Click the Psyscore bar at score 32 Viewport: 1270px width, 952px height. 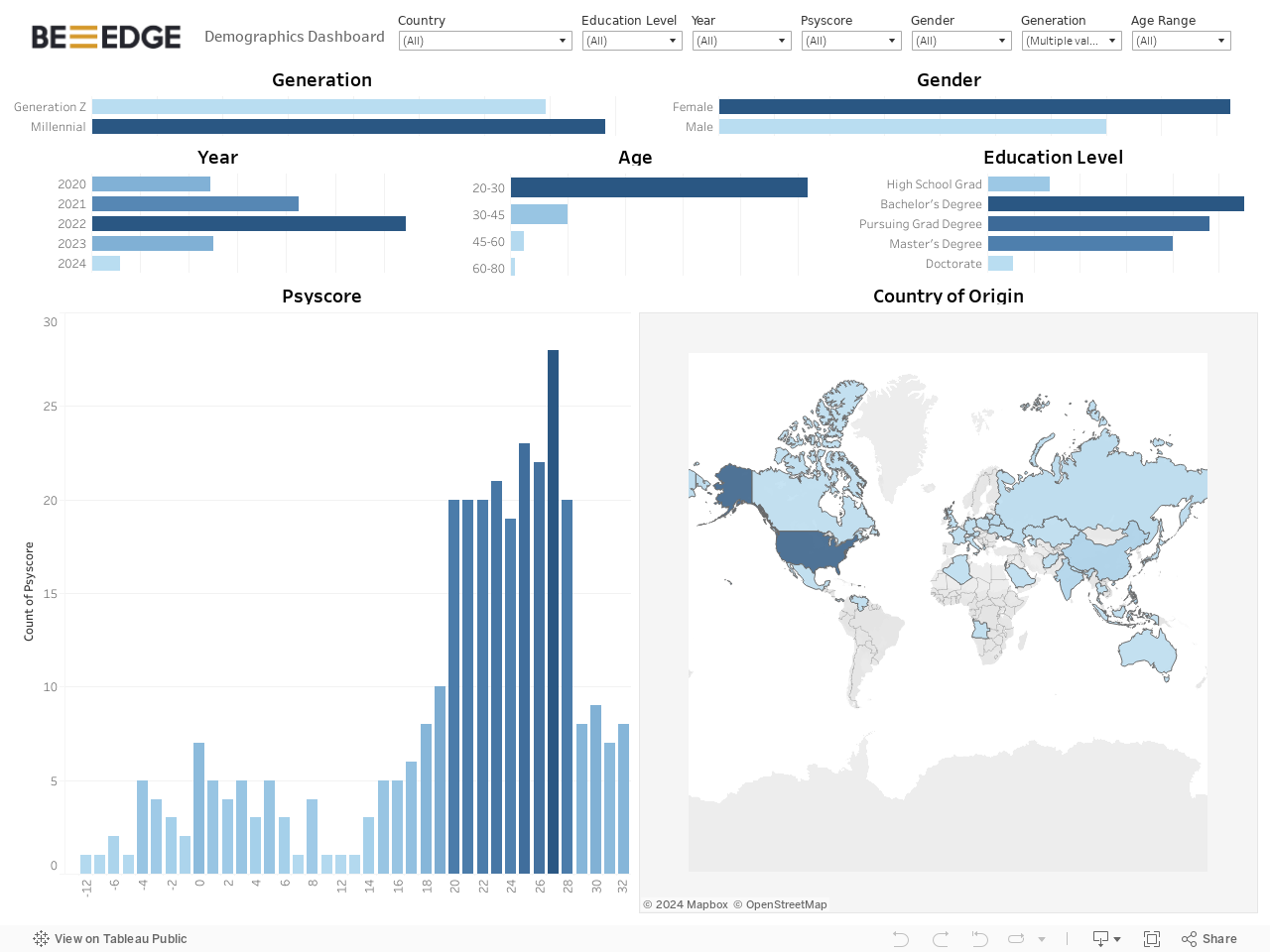(x=623, y=798)
